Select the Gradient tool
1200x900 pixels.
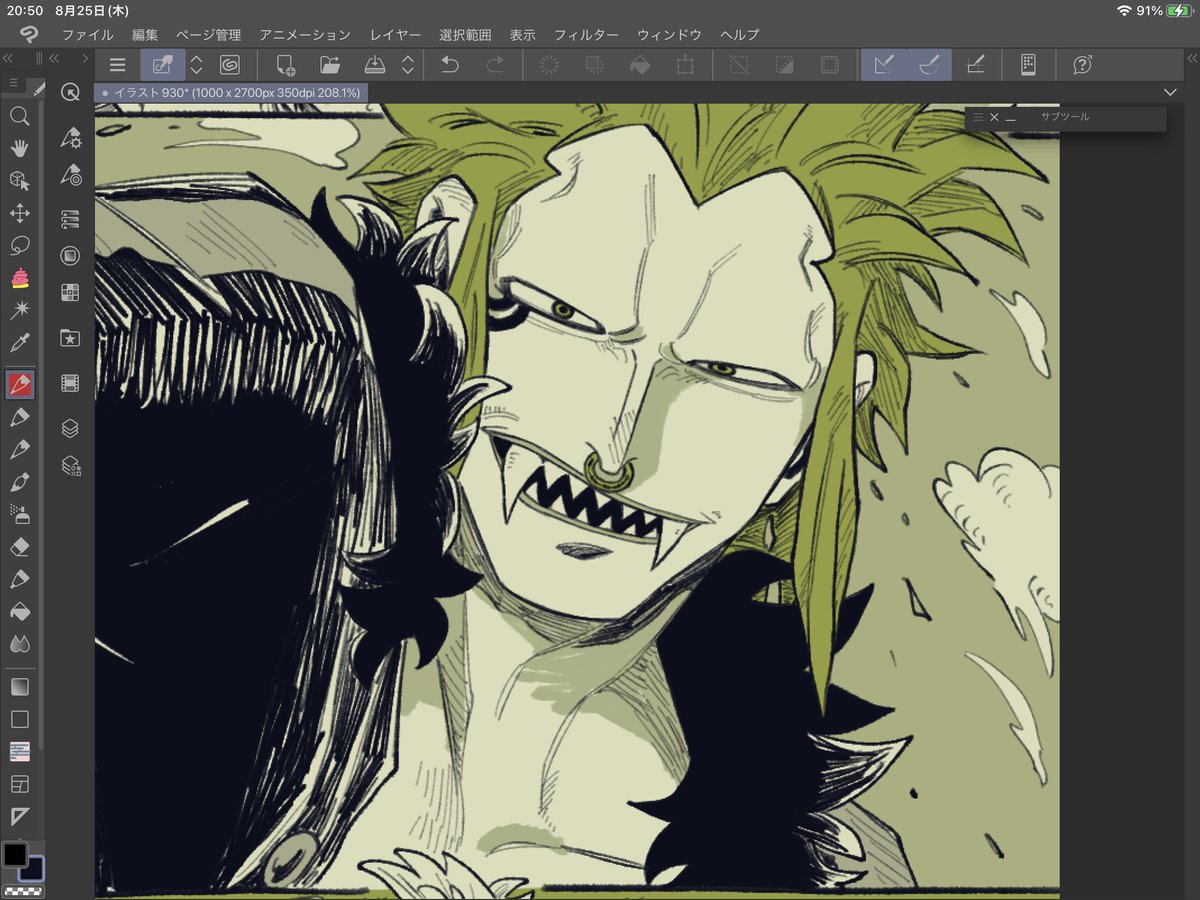tap(19, 687)
